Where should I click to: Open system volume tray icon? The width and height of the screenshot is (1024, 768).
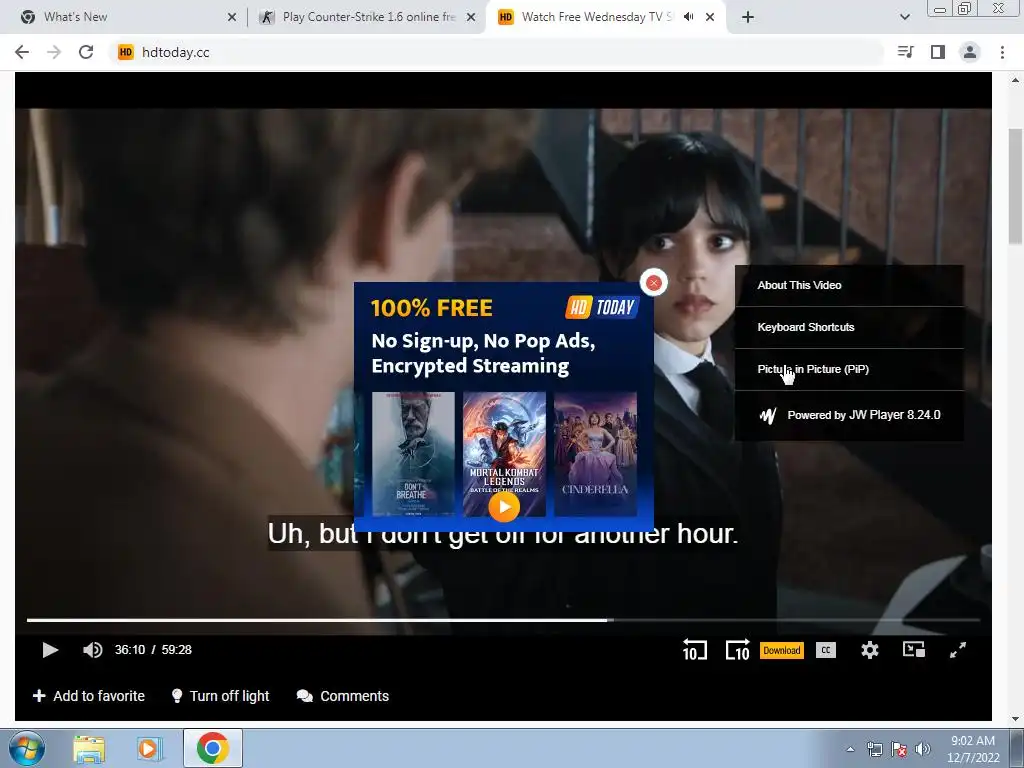[x=923, y=749]
